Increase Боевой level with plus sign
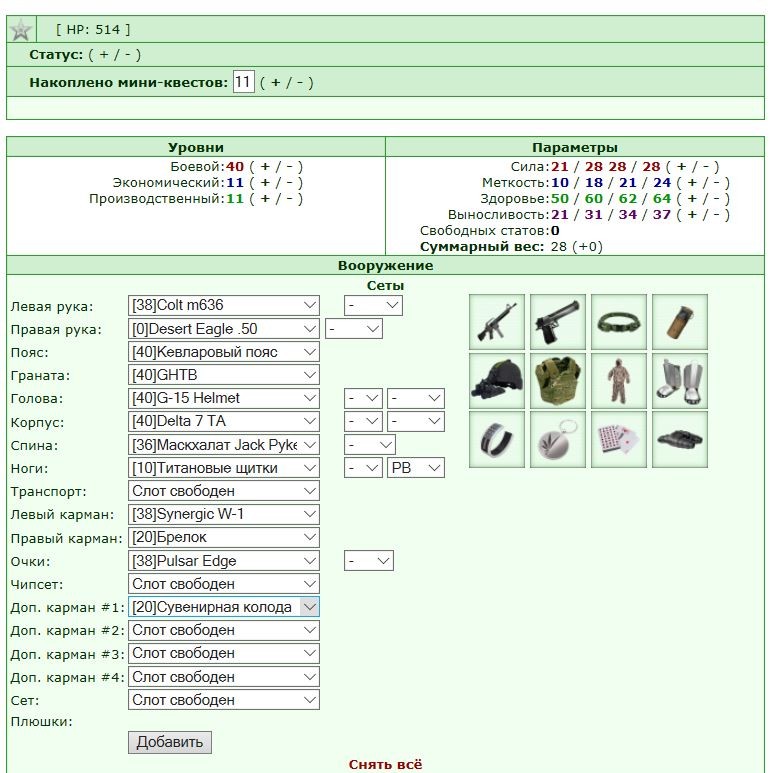This screenshot has width=776, height=773. coord(266,167)
